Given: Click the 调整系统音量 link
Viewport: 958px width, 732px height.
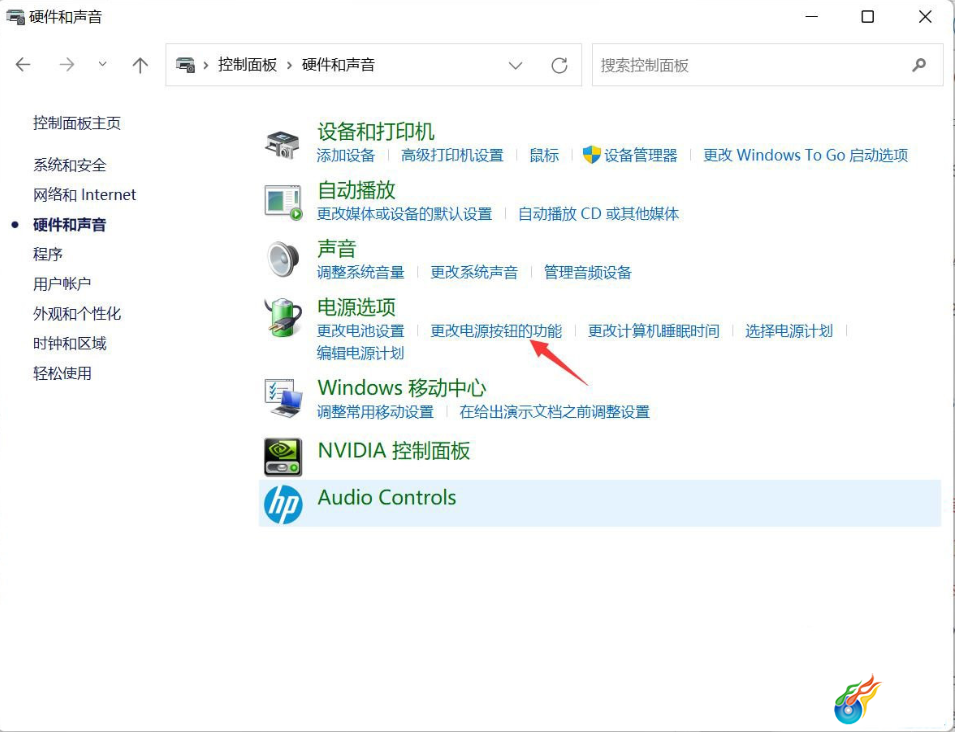Looking at the screenshot, I should pyautogui.click(x=360, y=273).
